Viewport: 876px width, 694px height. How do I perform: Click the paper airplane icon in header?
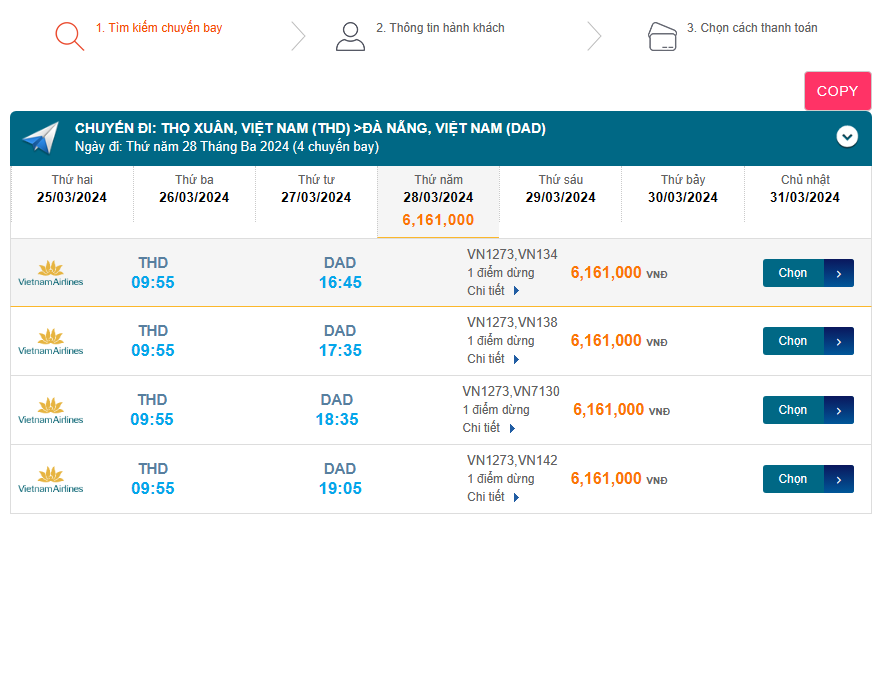coord(41,137)
